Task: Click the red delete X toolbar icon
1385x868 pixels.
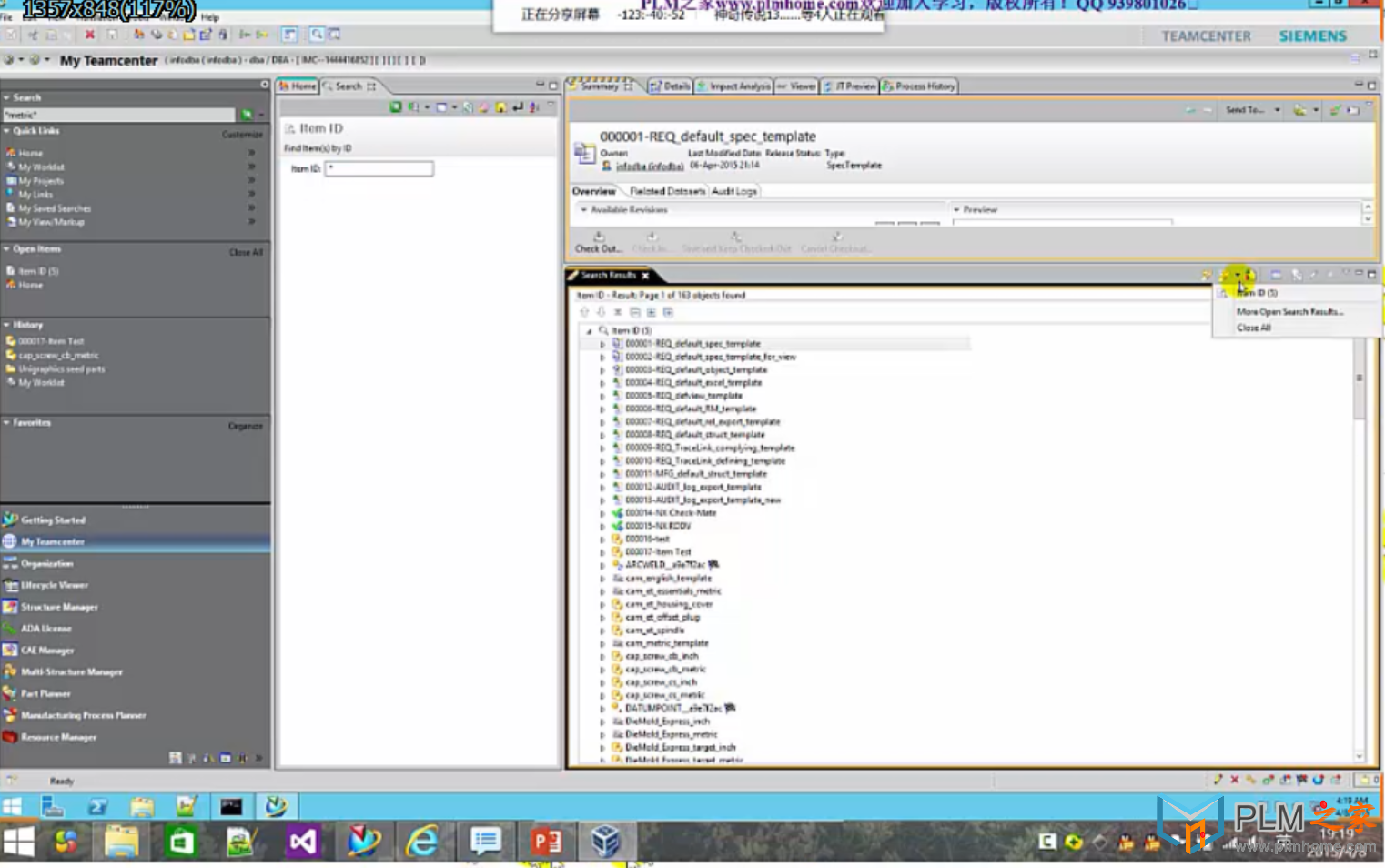Action: 89,35
